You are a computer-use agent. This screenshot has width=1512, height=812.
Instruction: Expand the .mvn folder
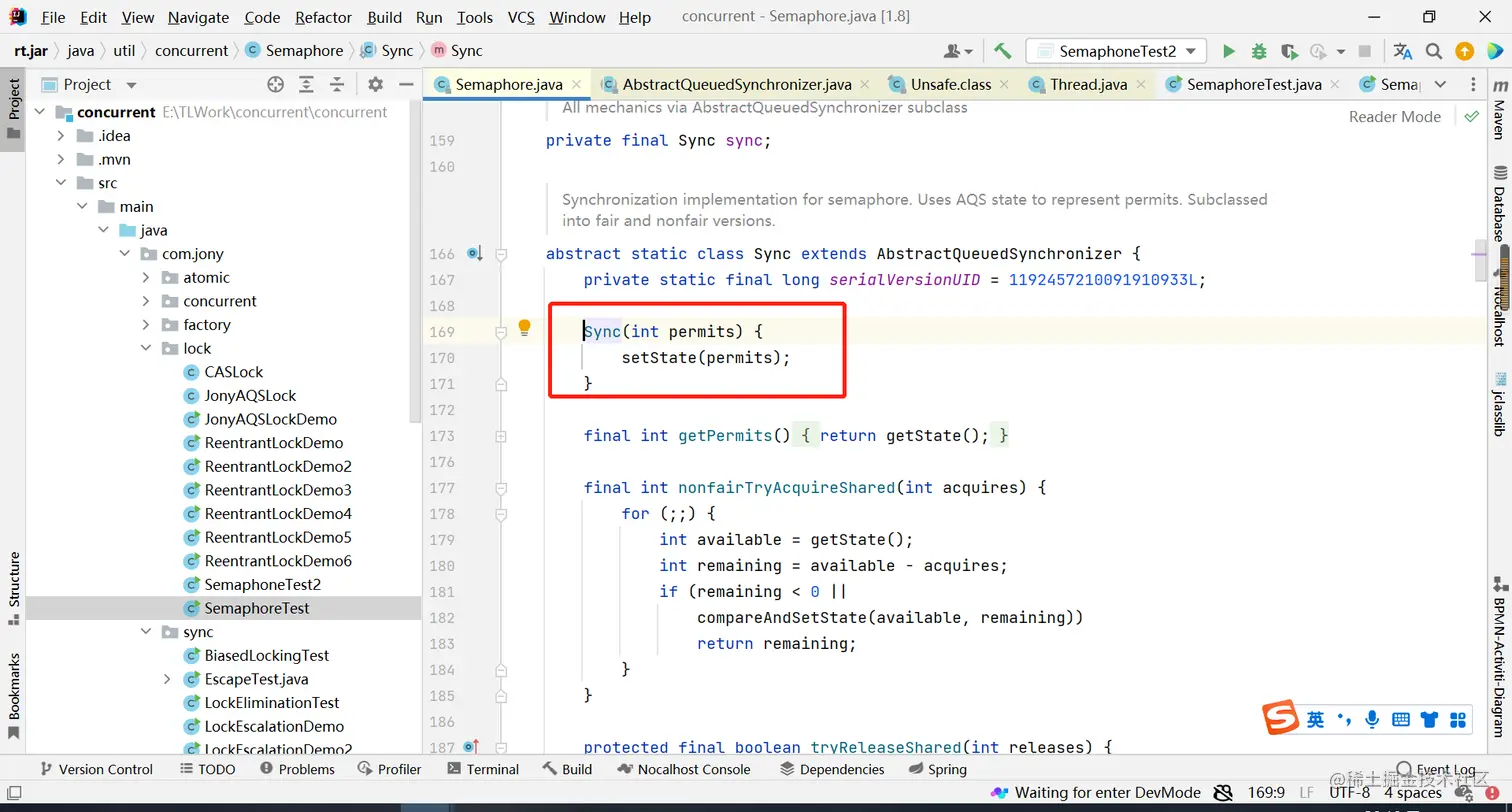click(60, 160)
